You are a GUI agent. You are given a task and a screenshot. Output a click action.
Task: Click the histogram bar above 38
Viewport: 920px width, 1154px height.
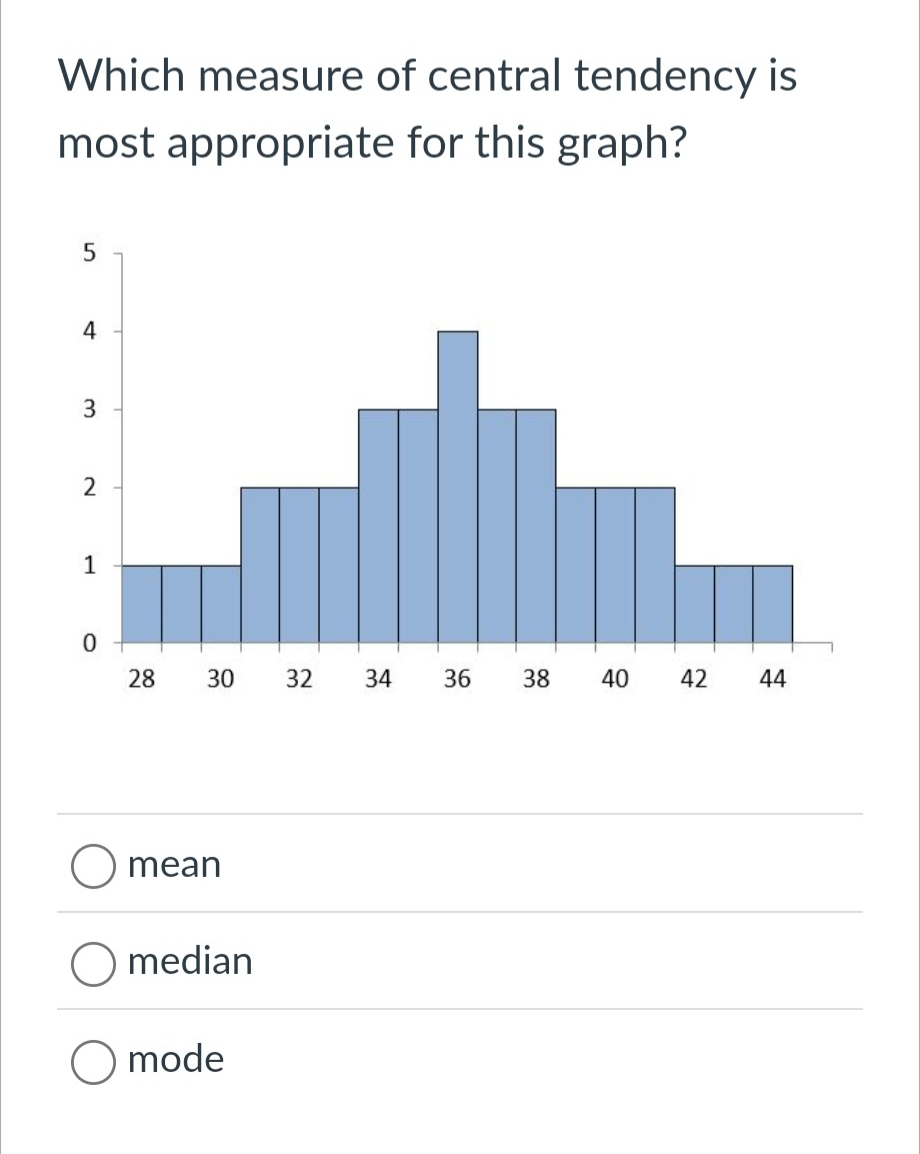pos(536,520)
